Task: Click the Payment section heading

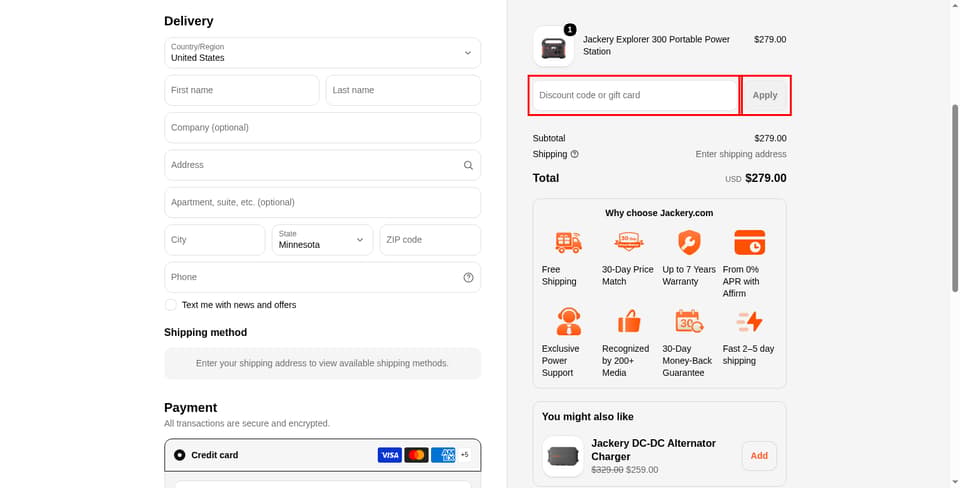Action: click(x=190, y=408)
